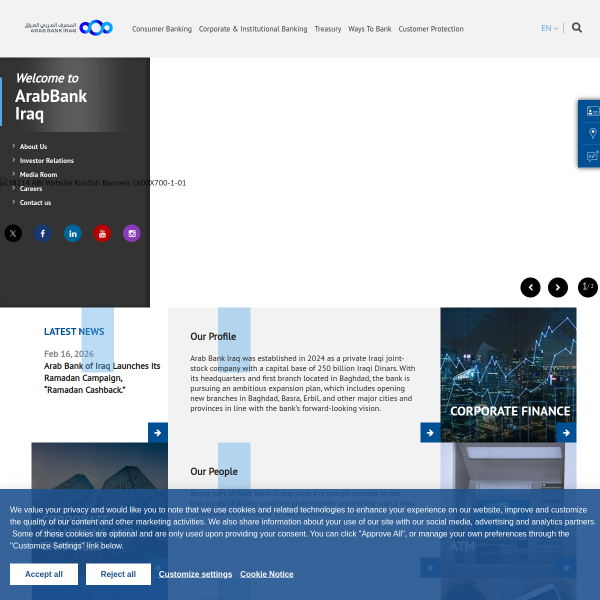Click the Arab Bank Iraq logo
This screenshot has width=600, height=600.
[69, 28]
